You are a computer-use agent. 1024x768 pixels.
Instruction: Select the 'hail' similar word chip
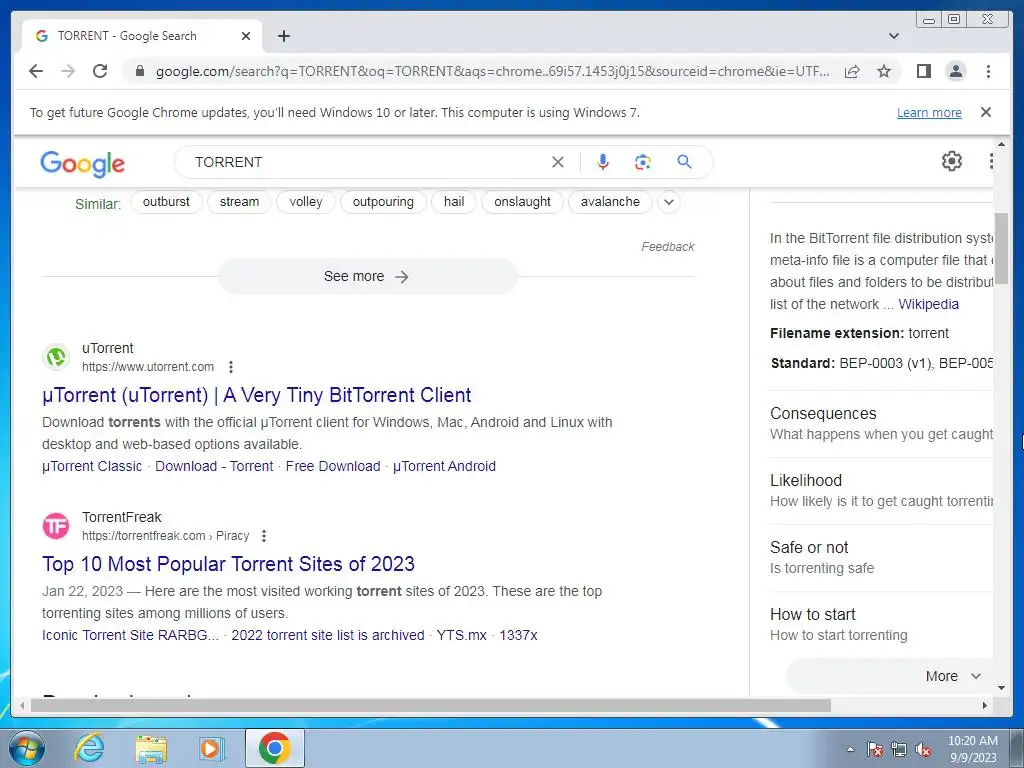pos(454,202)
